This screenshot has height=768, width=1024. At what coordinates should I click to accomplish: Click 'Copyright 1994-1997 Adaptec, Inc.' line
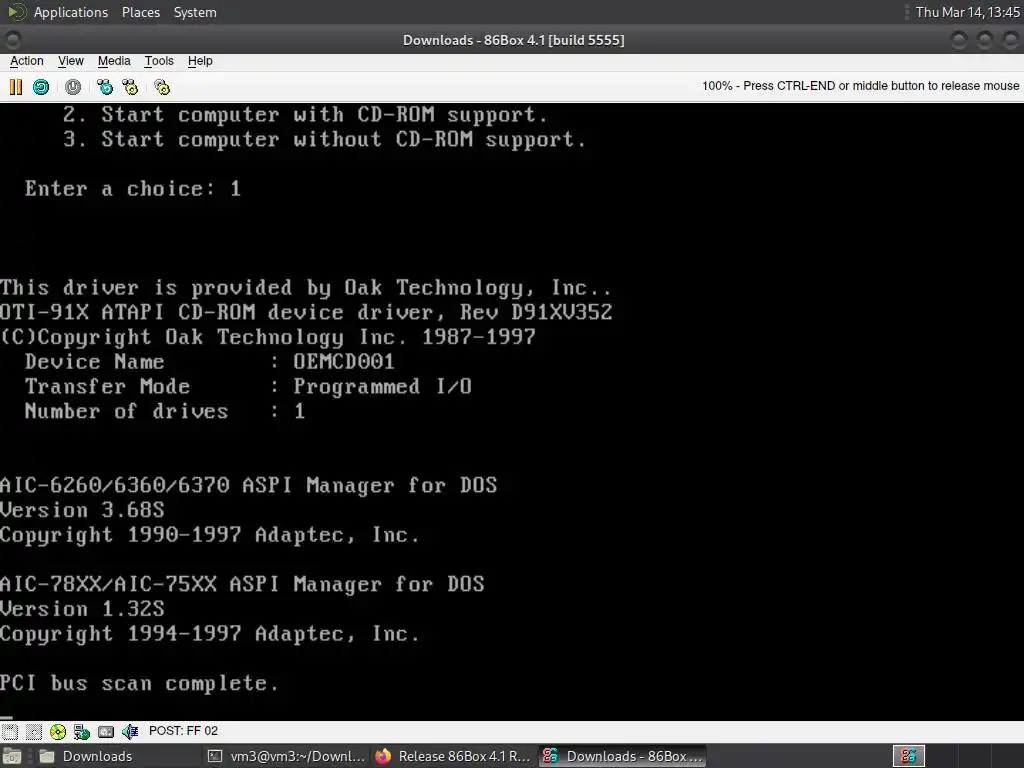coord(210,633)
